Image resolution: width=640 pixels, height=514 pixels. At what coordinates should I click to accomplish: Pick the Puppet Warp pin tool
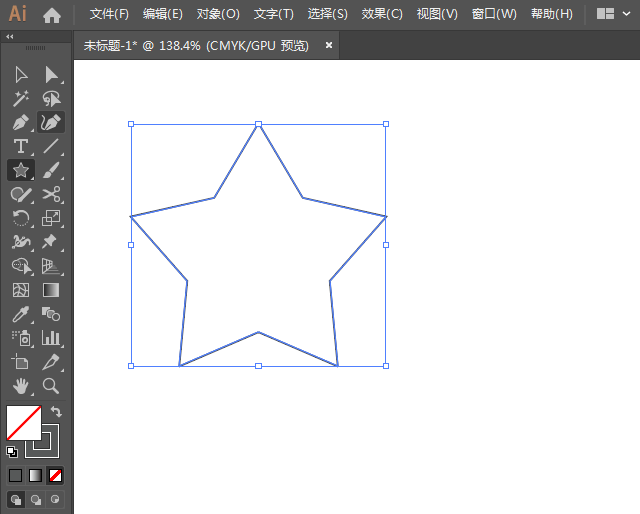click(x=50, y=241)
